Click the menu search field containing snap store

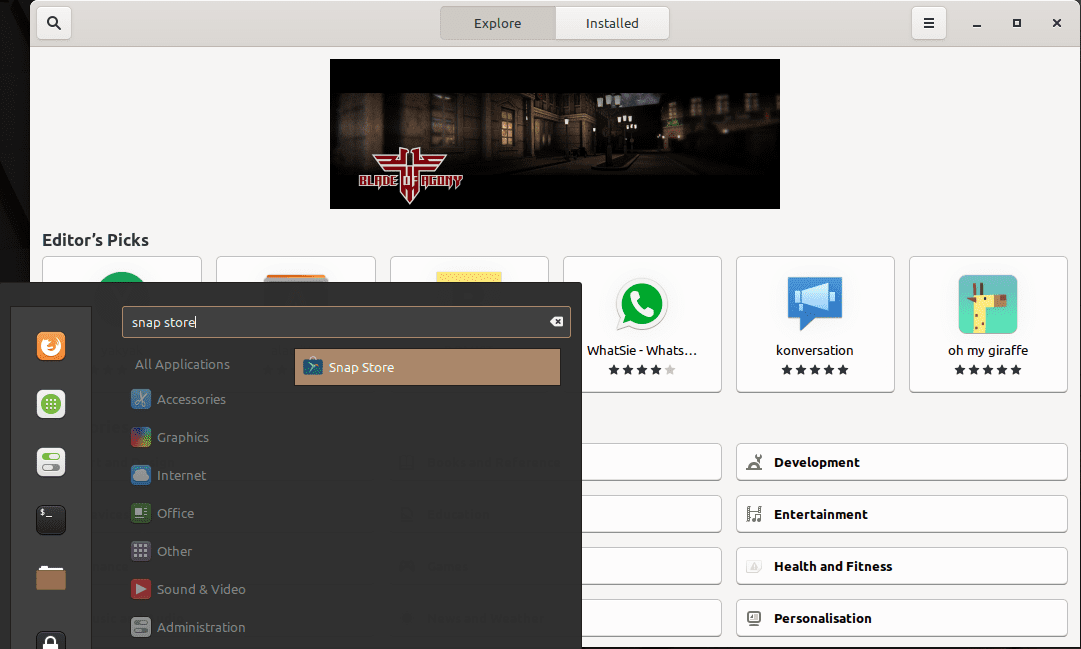pos(346,322)
